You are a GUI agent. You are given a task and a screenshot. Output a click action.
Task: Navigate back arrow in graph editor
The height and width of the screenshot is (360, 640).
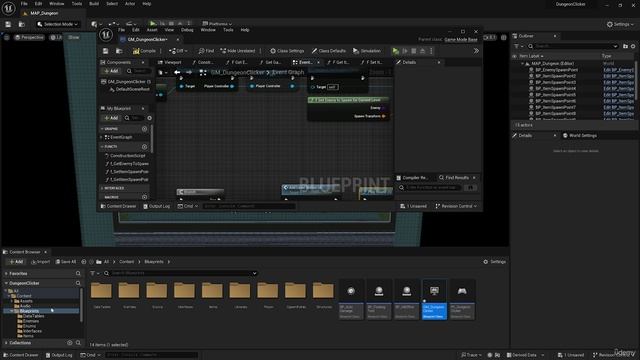[x=177, y=72]
